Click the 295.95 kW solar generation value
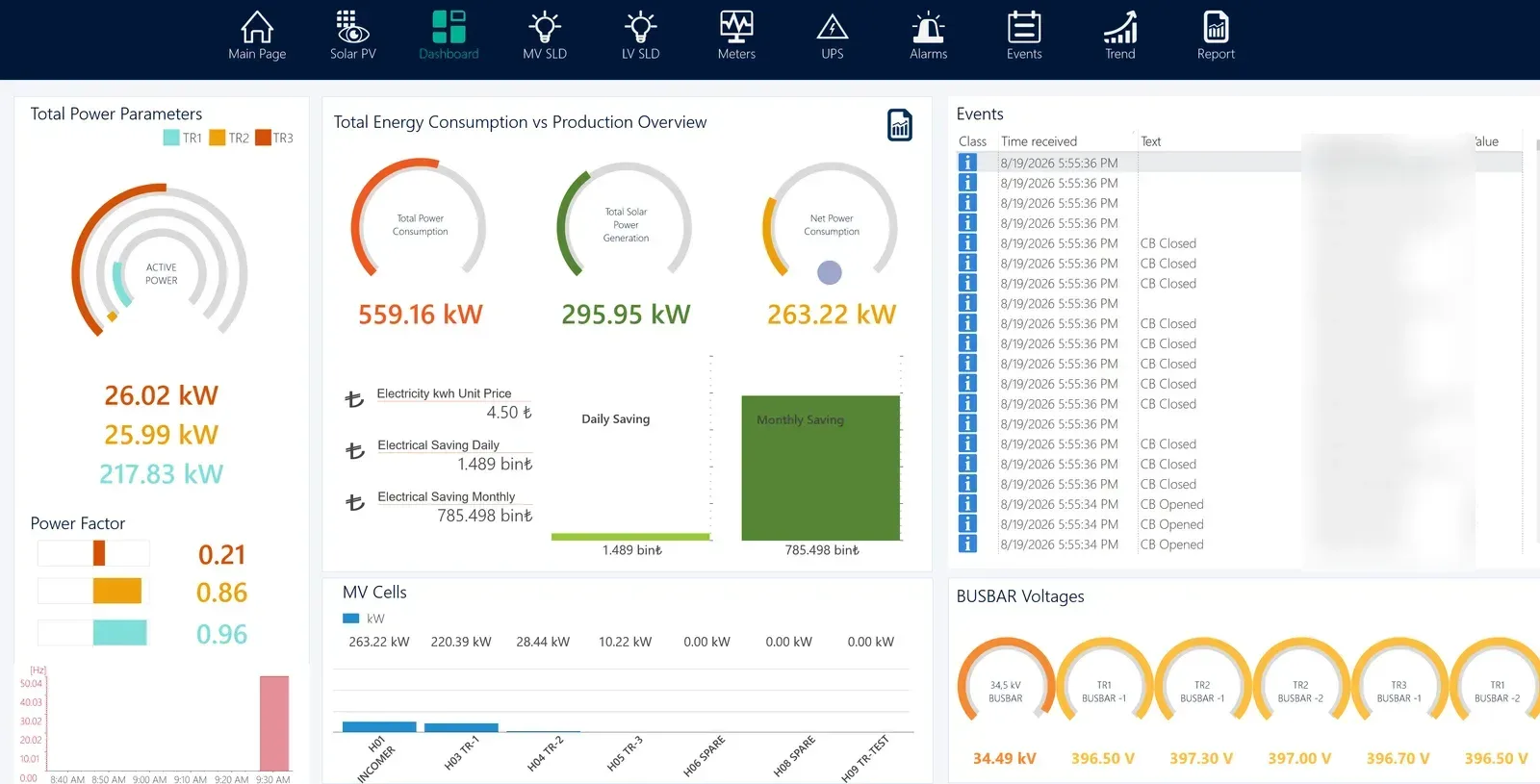Screen dimensions: 1540x784 pyautogui.click(x=626, y=315)
